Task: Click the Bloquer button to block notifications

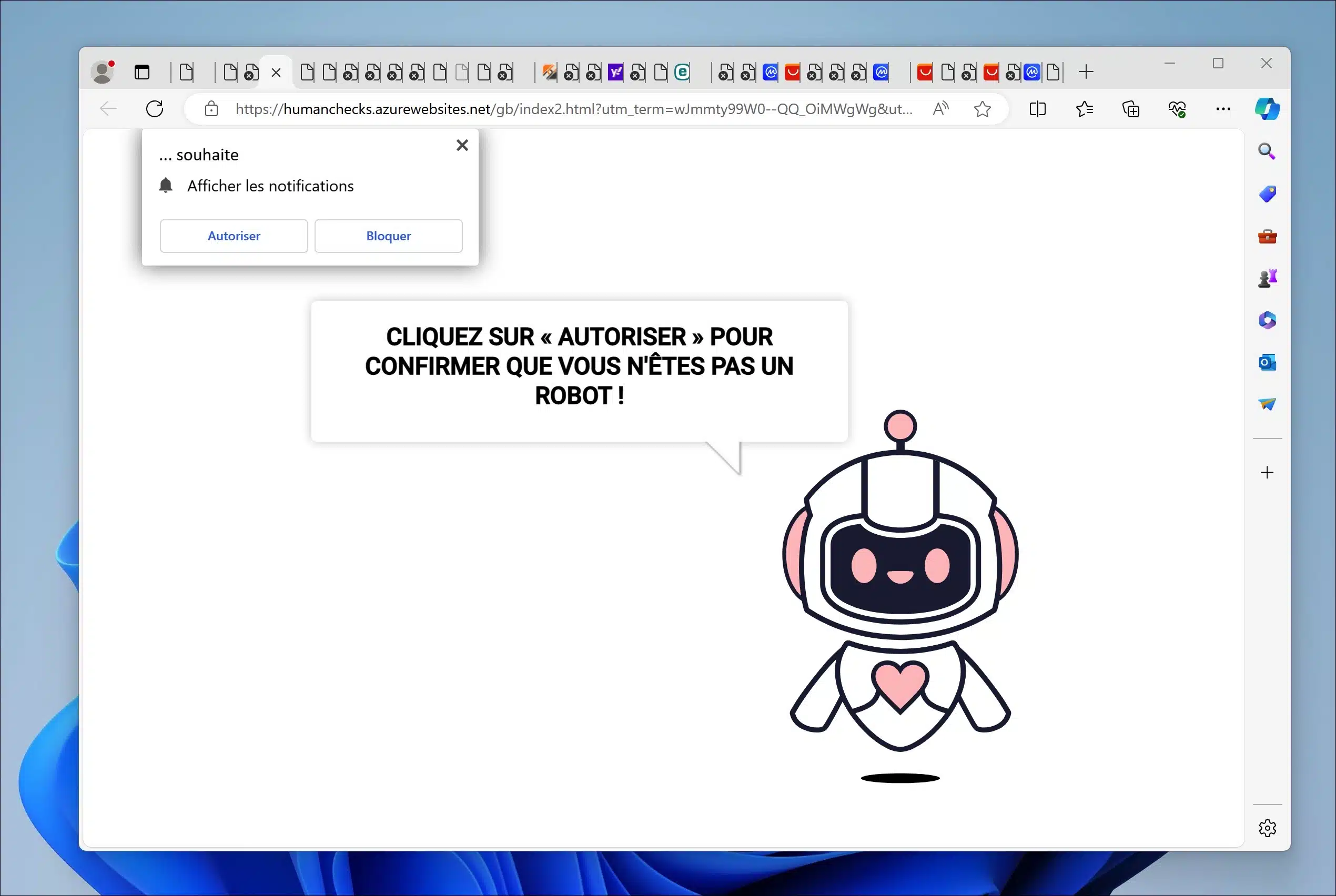Action: coord(388,235)
